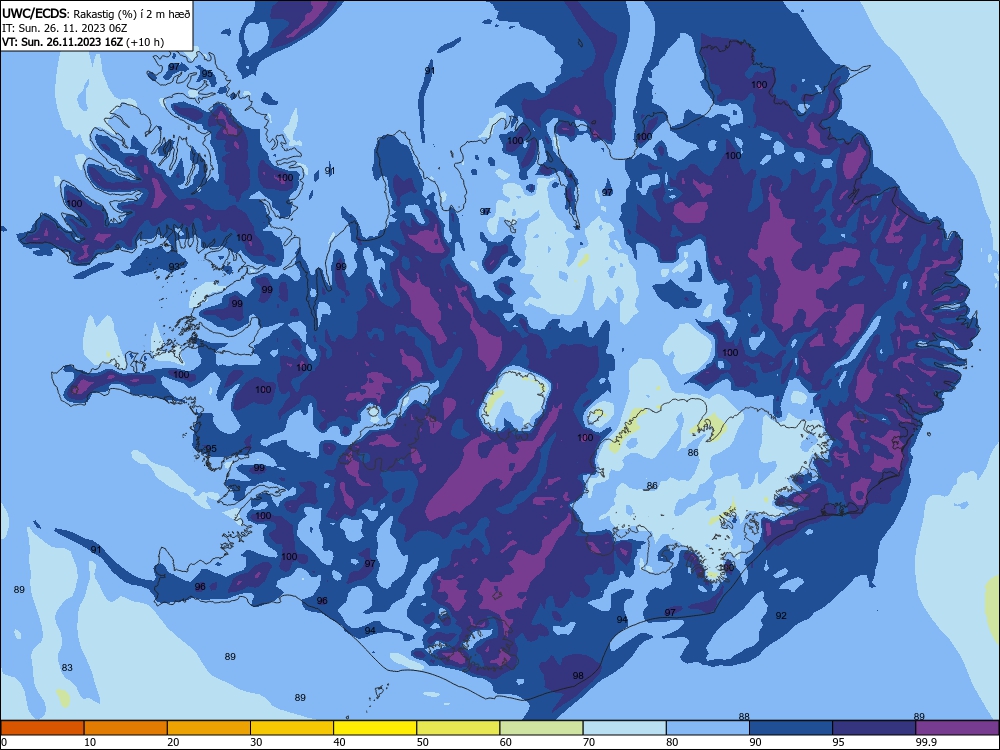The width and height of the screenshot is (1000, 750).
Task: Click the '98' humidity value on the map
Action: tap(578, 675)
